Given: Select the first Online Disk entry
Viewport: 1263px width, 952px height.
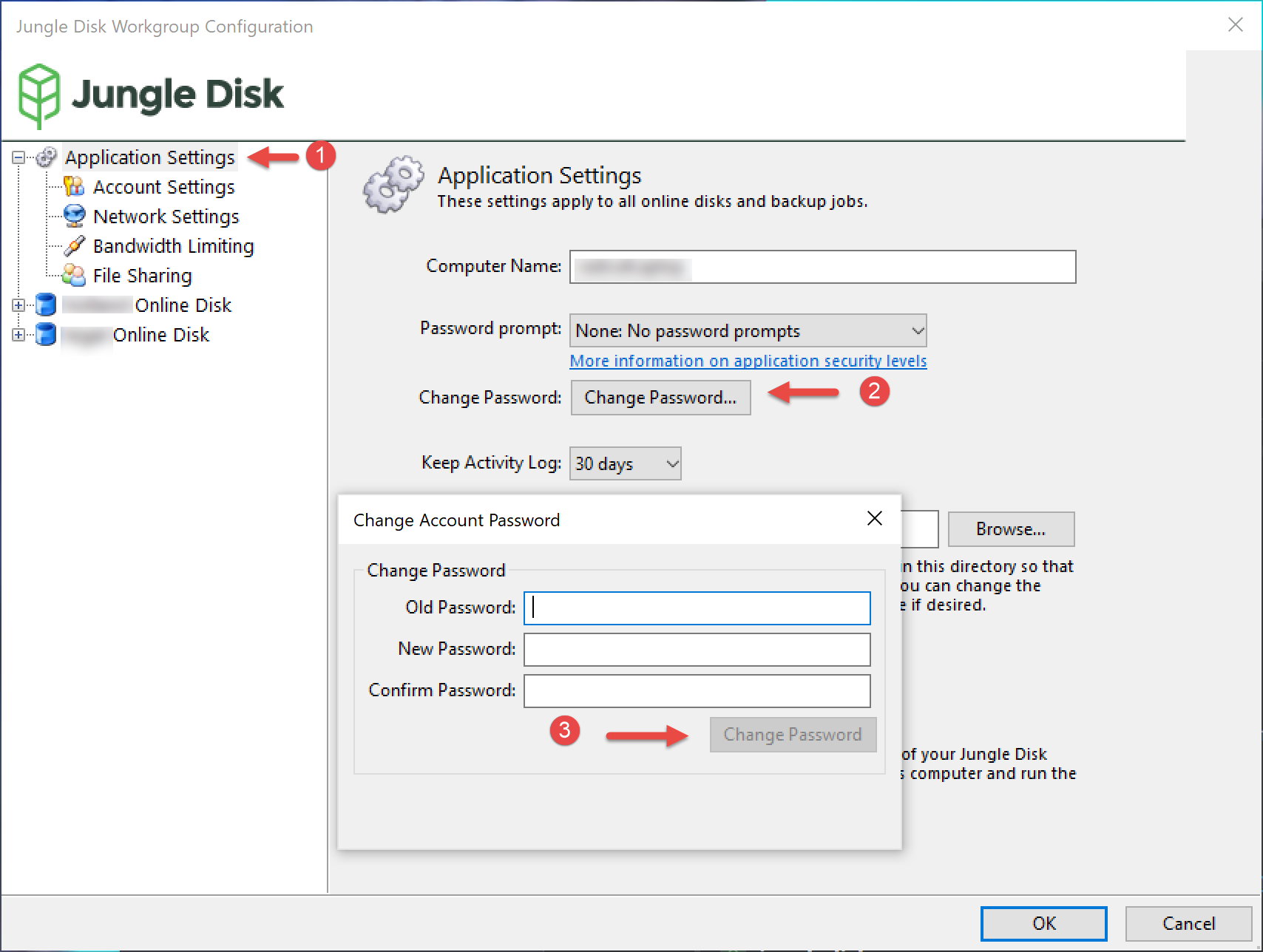Looking at the screenshot, I should tap(146, 305).
